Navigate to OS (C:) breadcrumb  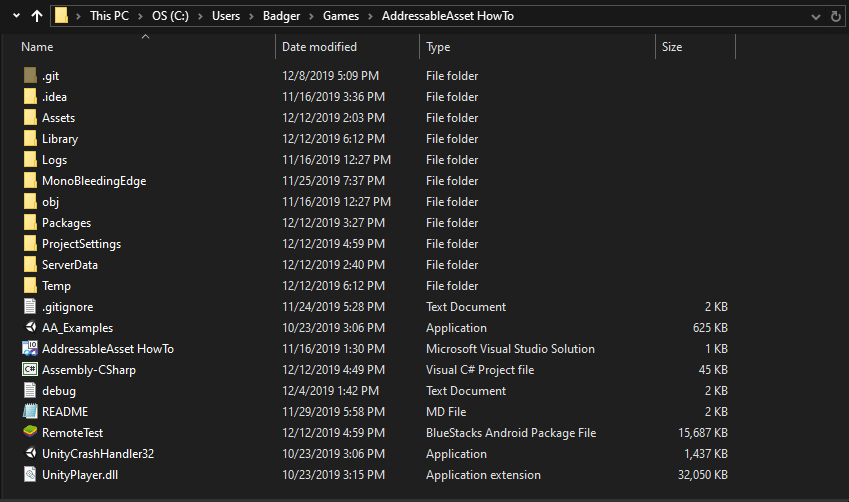(x=171, y=16)
